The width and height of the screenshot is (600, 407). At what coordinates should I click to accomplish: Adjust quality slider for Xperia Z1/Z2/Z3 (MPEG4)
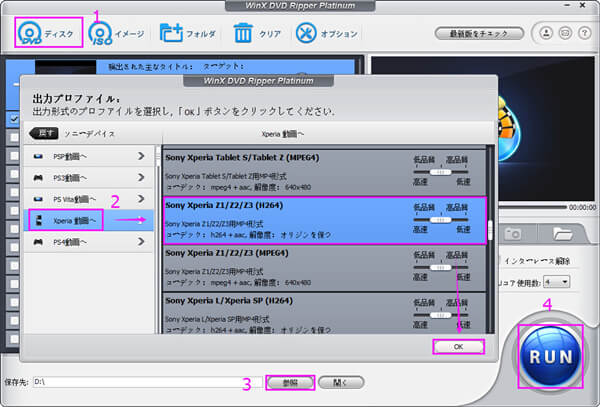[441, 268]
